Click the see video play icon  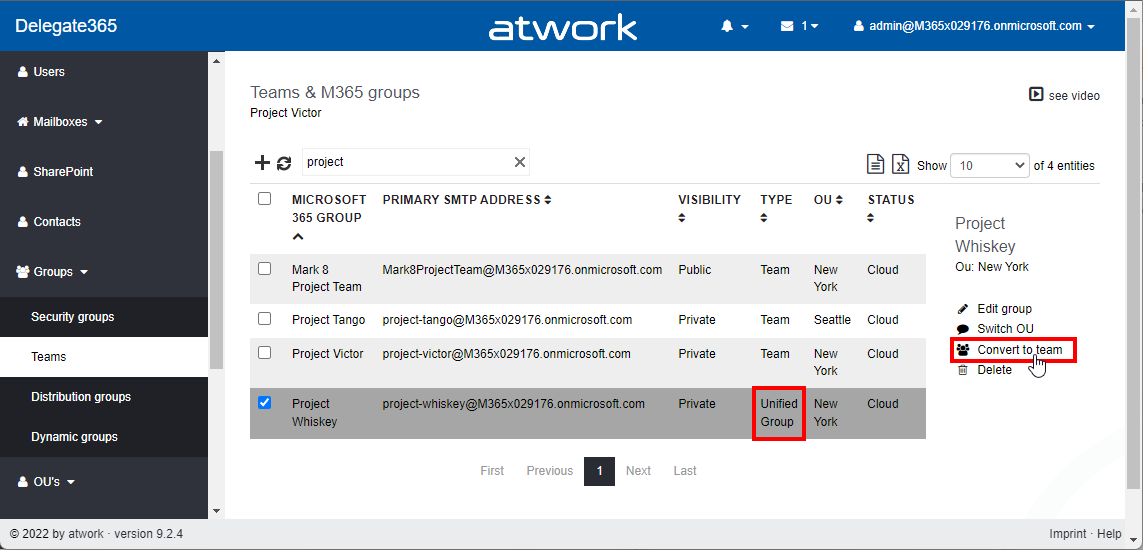point(1036,95)
